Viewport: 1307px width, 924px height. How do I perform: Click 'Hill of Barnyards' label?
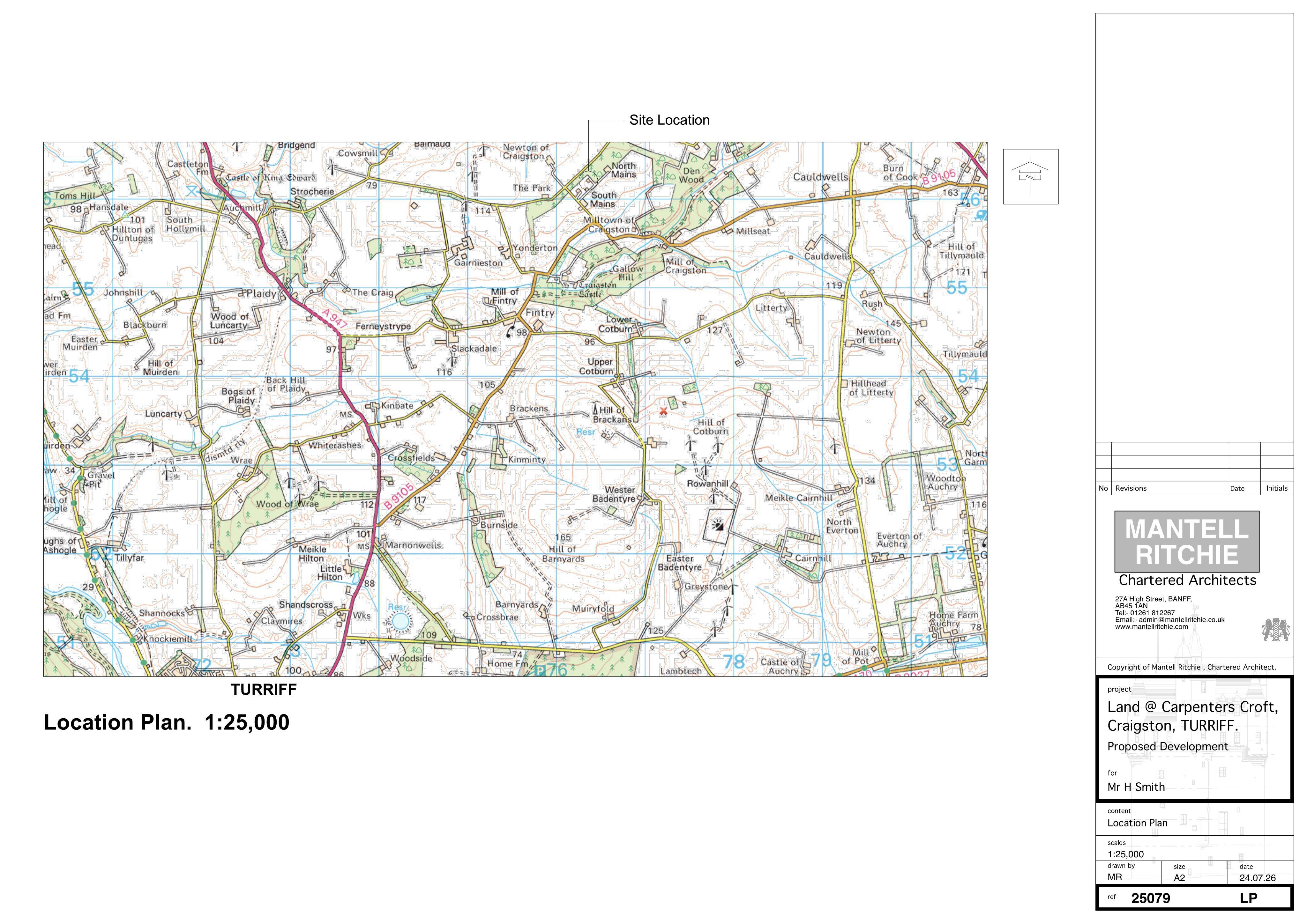(563, 554)
